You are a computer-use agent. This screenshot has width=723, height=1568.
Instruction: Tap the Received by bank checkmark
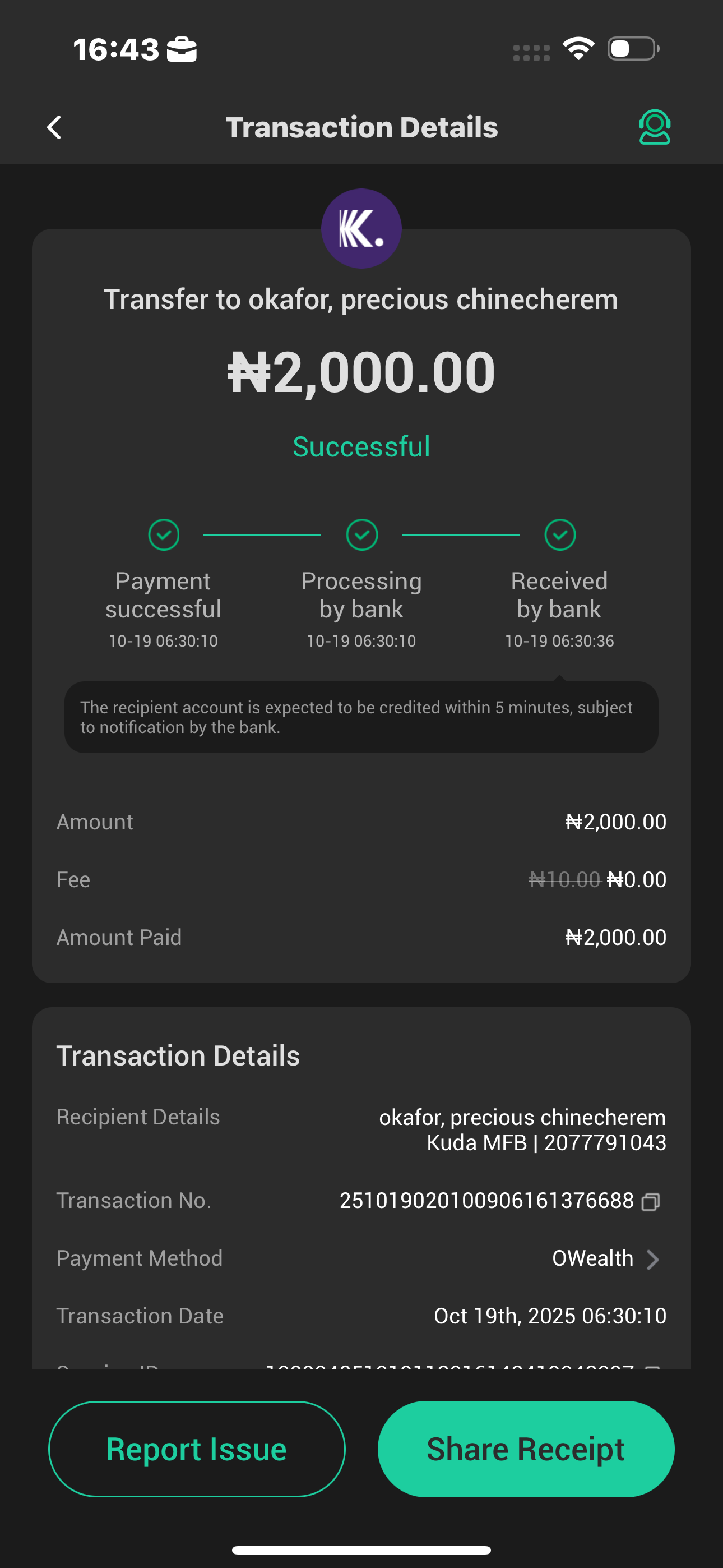click(x=559, y=535)
